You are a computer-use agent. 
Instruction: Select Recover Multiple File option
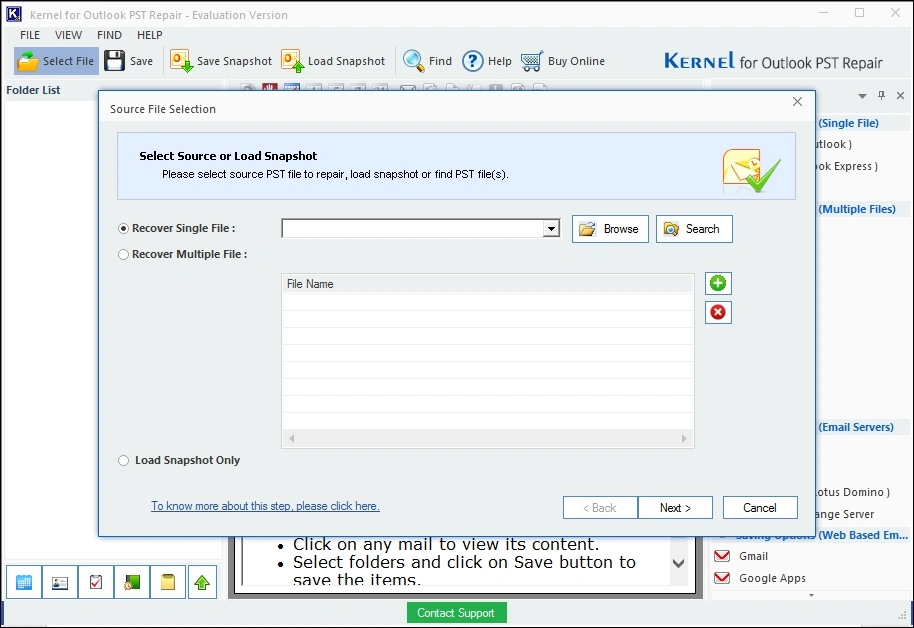[123, 254]
